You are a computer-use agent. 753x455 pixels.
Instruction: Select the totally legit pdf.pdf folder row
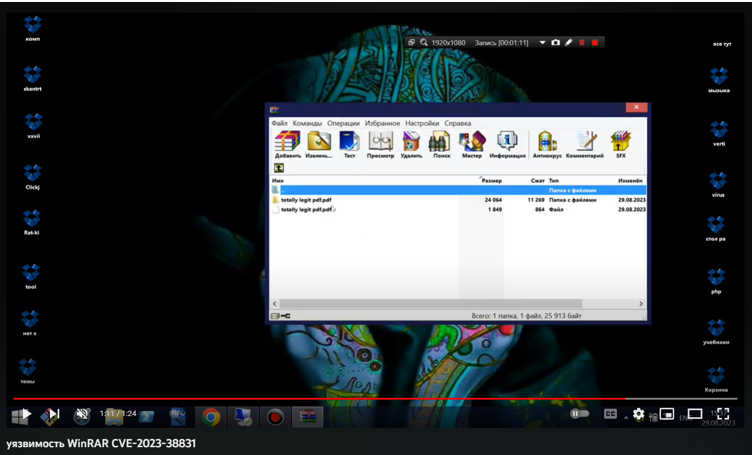click(x=458, y=200)
